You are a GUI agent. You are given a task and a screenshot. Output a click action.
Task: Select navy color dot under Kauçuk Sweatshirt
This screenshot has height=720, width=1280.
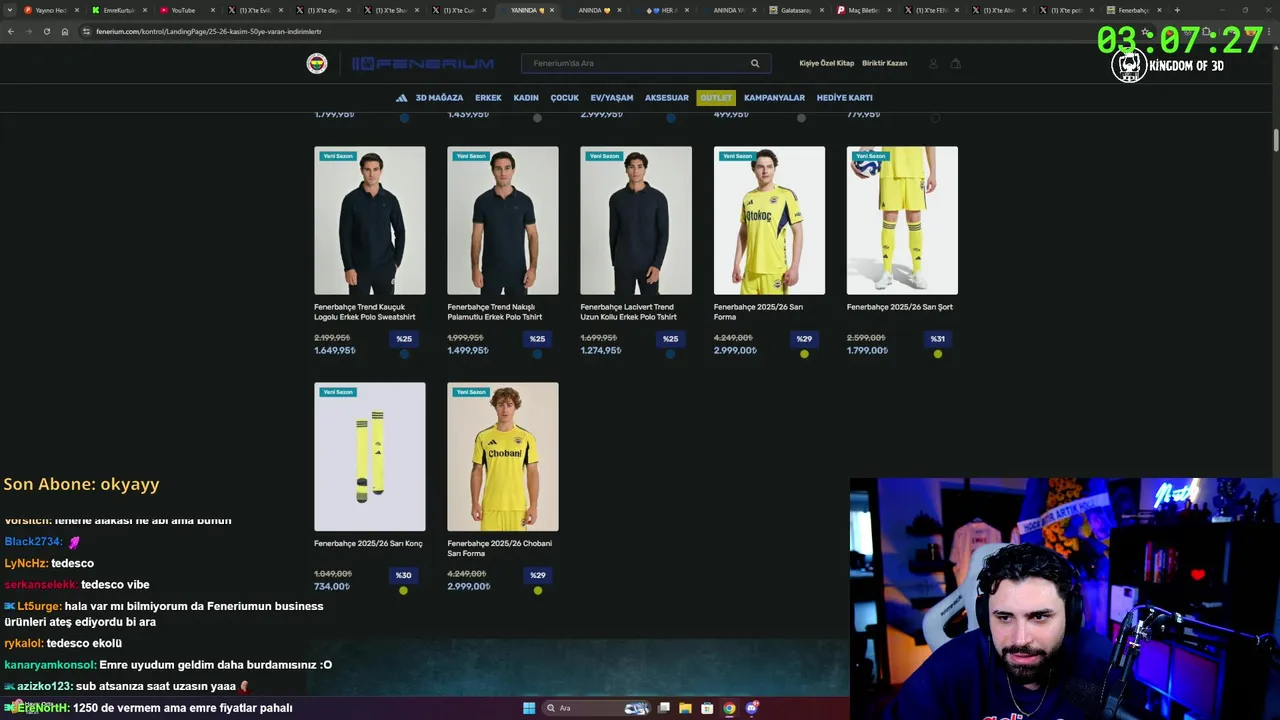tap(404, 354)
